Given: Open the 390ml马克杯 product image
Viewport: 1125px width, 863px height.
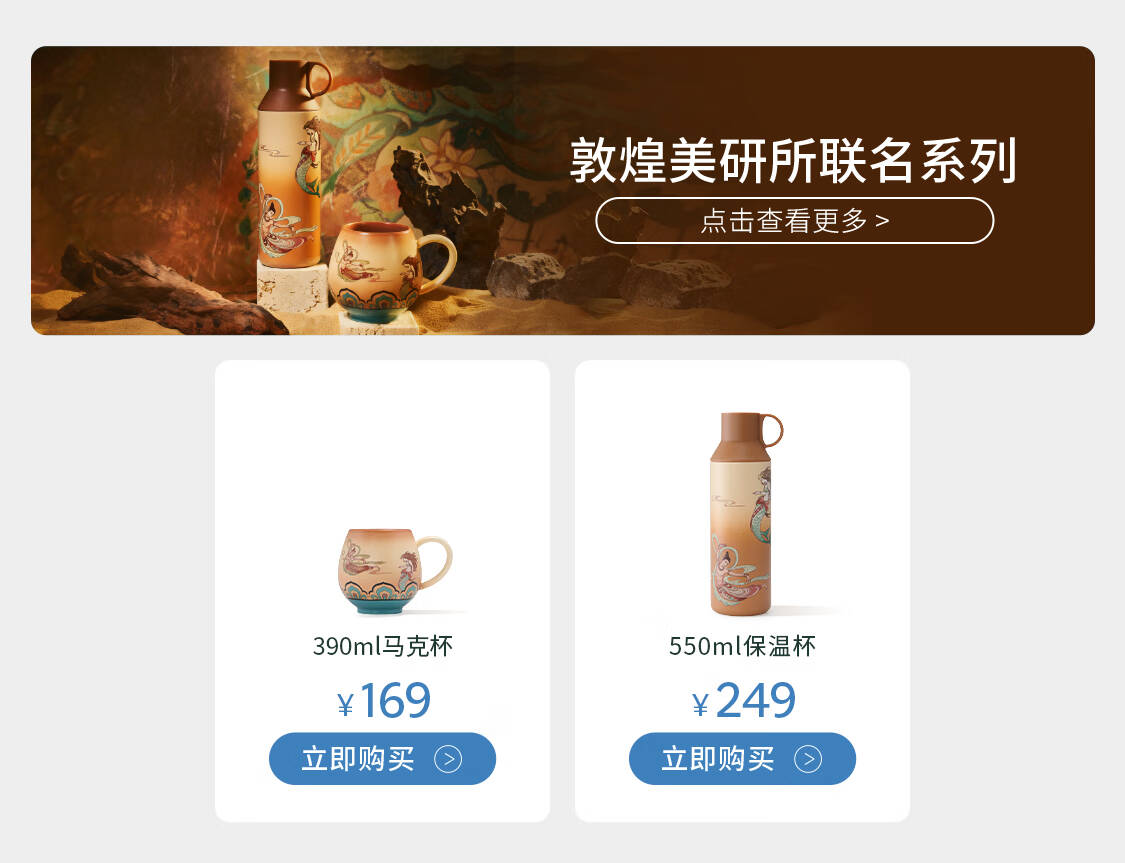Looking at the screenshot, I should coord(395,572).
